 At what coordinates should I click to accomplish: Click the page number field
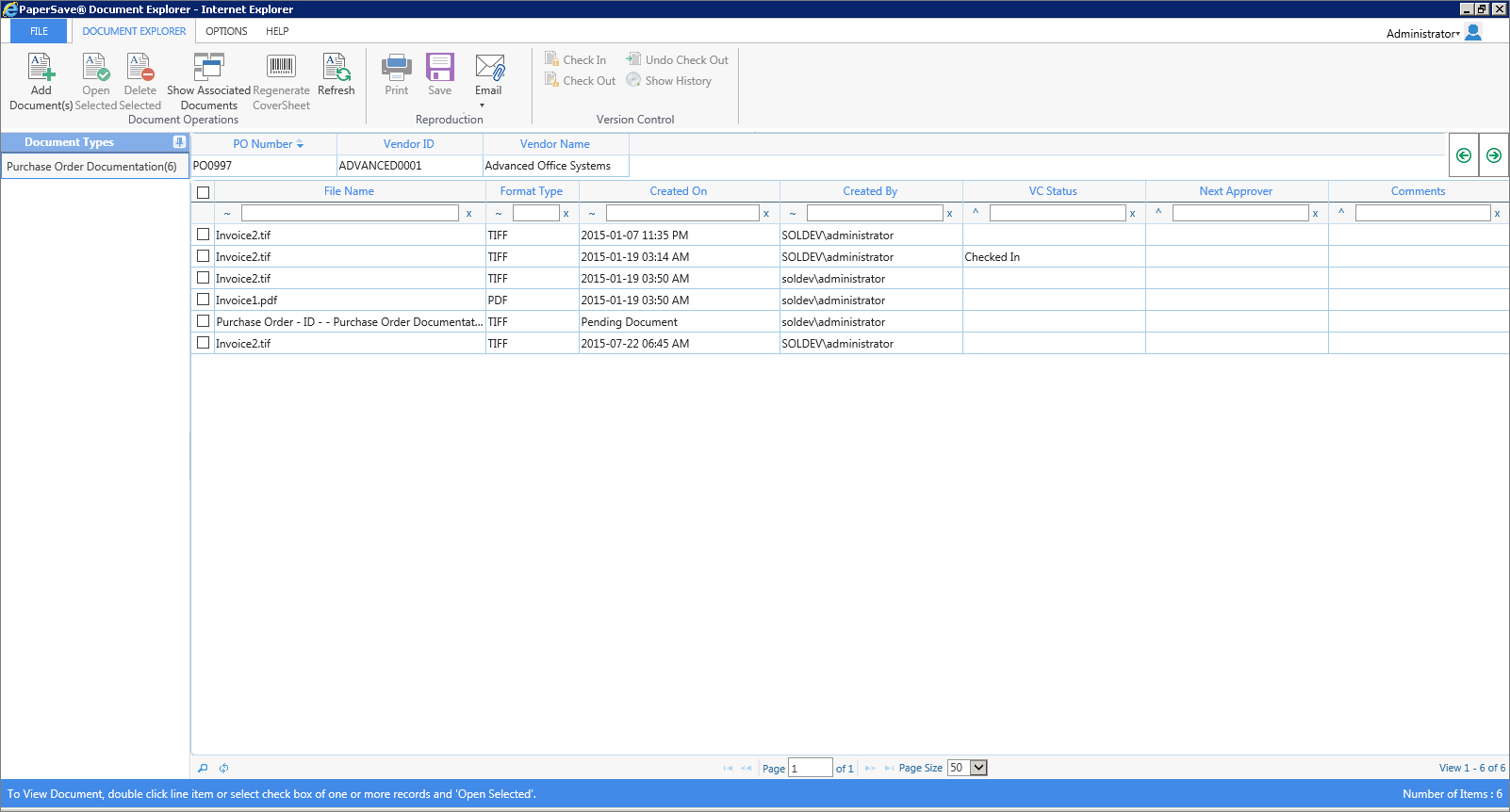pos(811,768)
